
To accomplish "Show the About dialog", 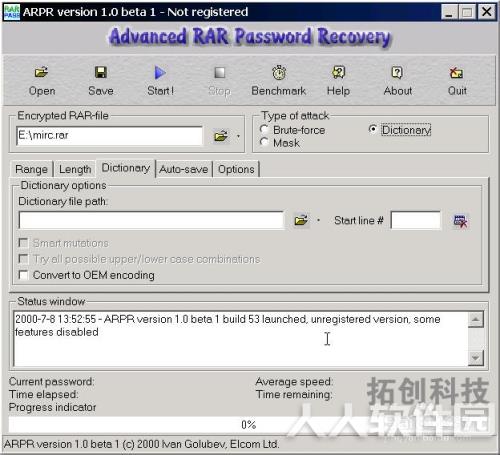I will [x=397, y=72].
